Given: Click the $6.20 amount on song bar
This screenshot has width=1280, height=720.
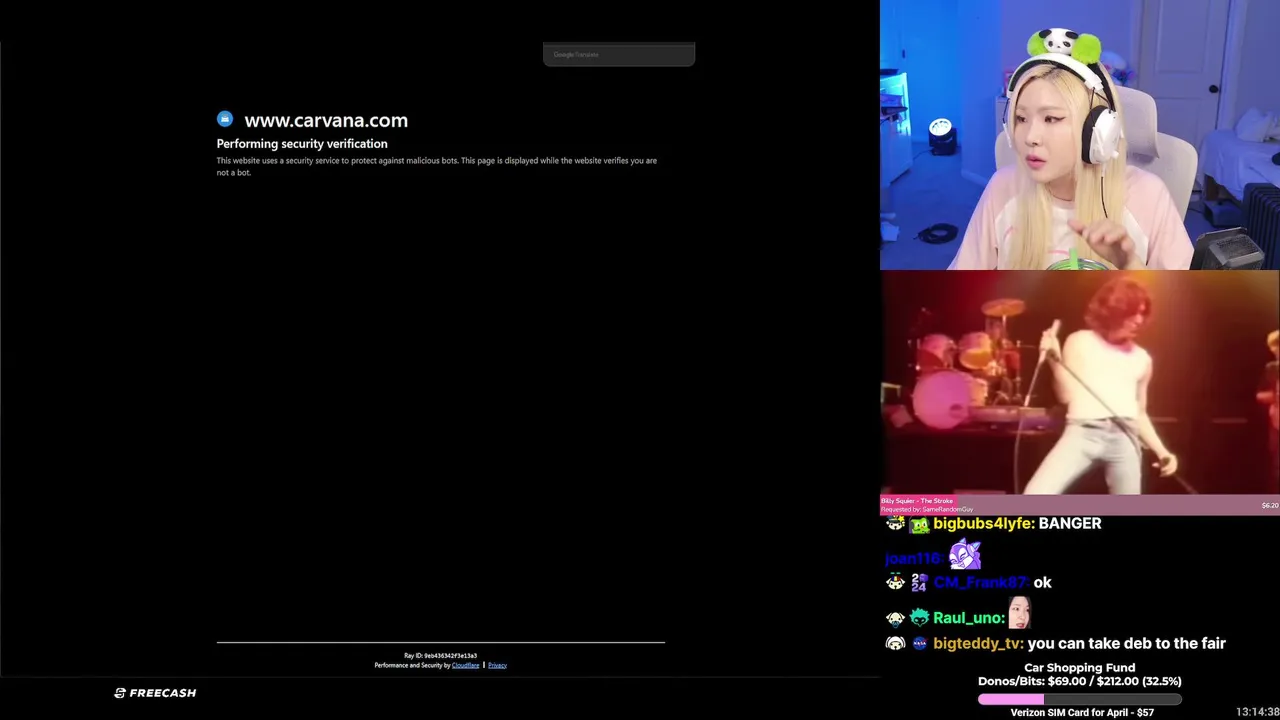Looking at the screenshot, I should tap(1269, 505).
